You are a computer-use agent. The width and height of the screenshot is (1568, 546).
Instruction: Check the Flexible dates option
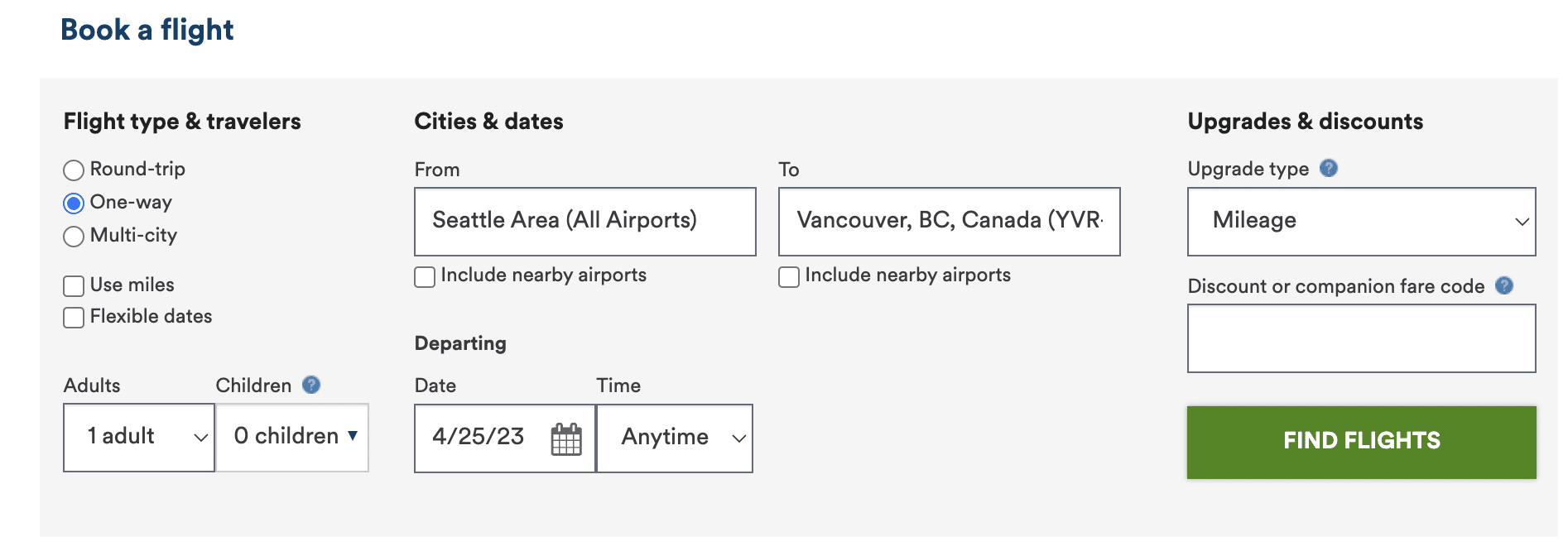(74, 317)
